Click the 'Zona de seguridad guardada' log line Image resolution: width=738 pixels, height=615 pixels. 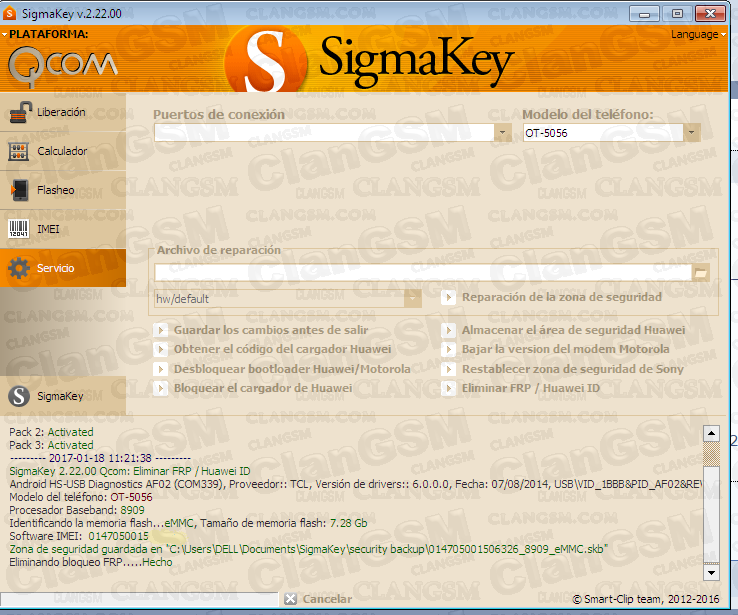tap(309, 549)
